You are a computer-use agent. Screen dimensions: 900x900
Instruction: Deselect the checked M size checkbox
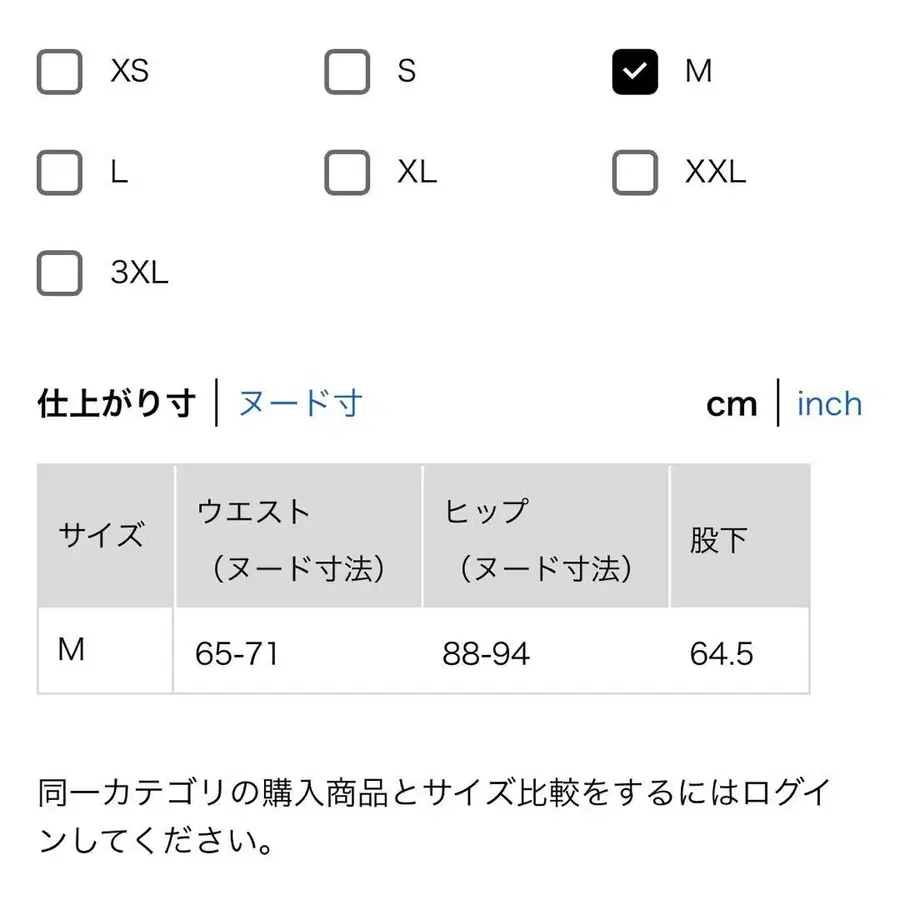coord(635,71)
